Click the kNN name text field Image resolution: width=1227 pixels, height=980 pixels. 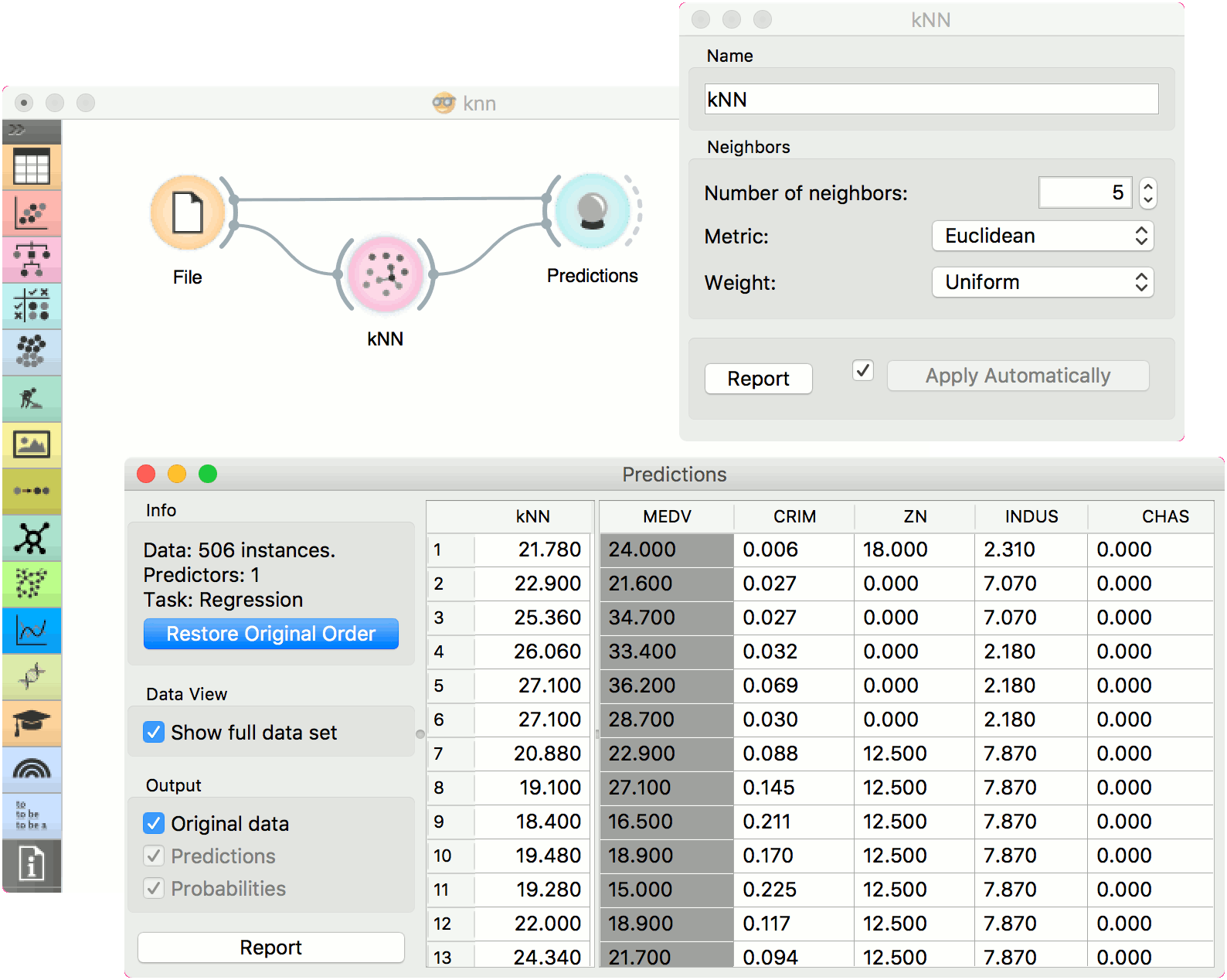pos(931,100)
